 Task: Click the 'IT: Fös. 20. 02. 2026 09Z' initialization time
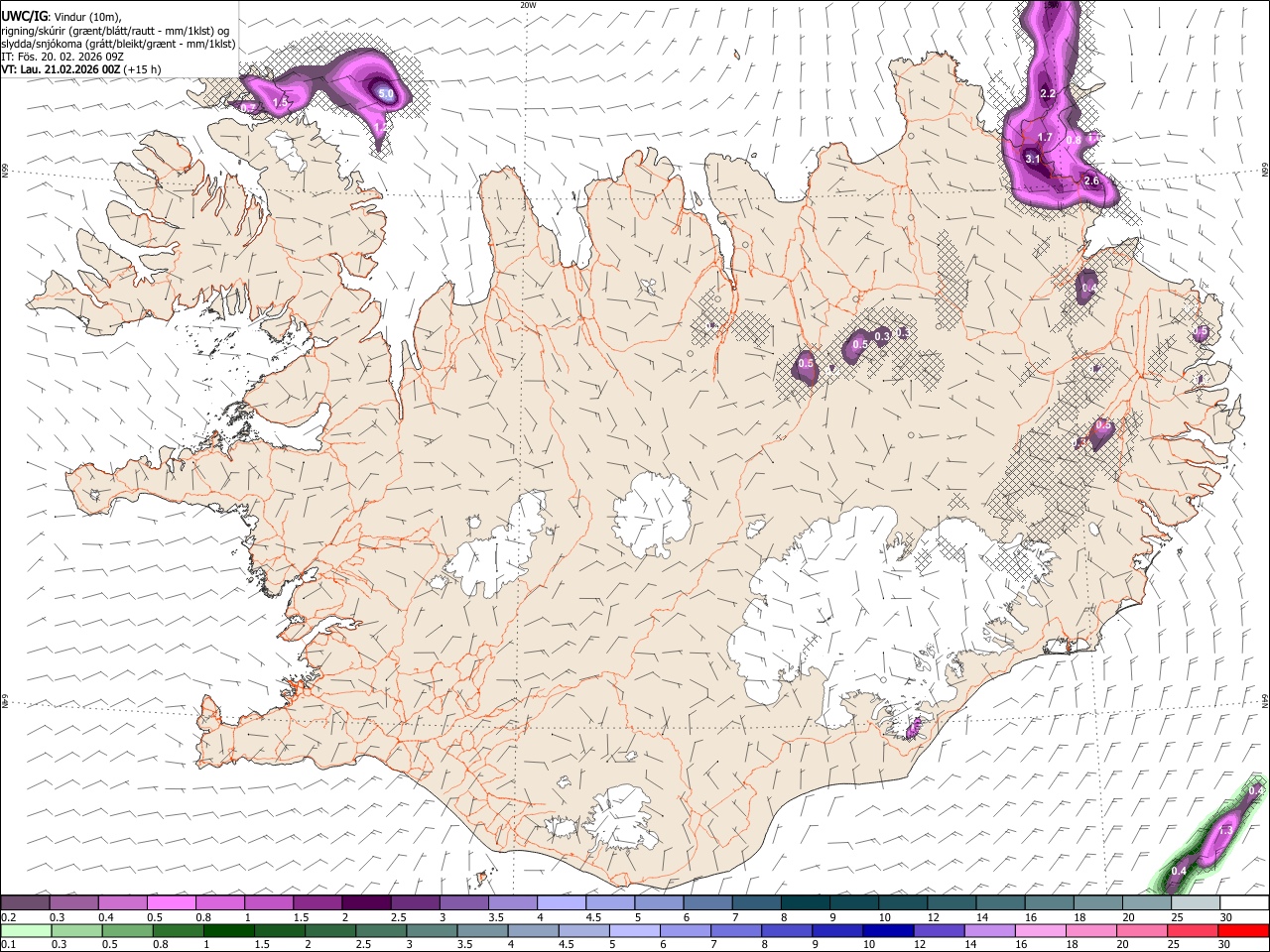tap(62, 57)
